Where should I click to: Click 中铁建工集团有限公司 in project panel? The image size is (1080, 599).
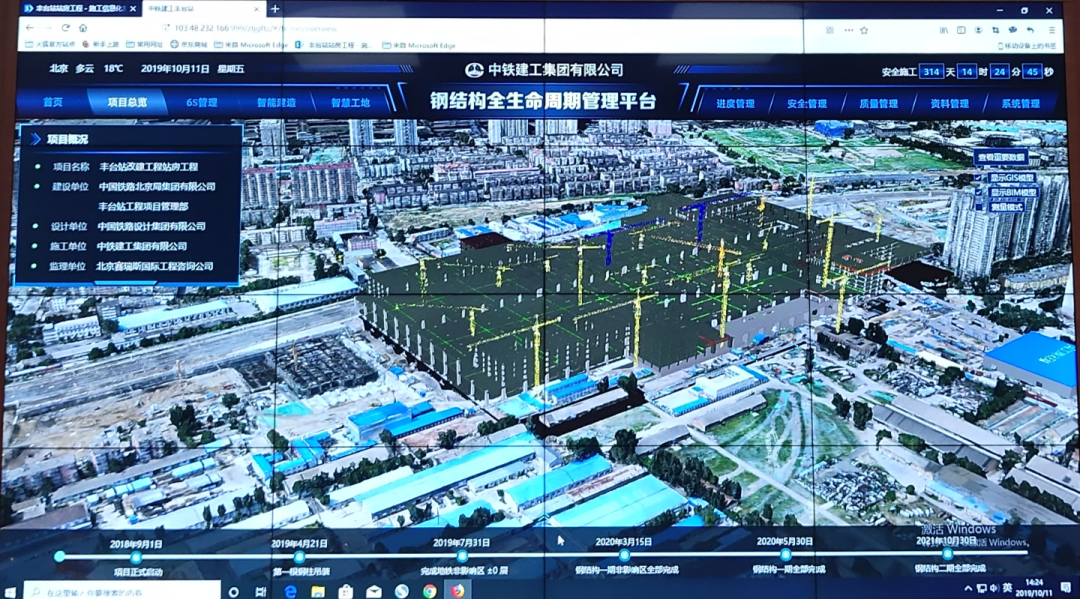[x=142, y=246]
